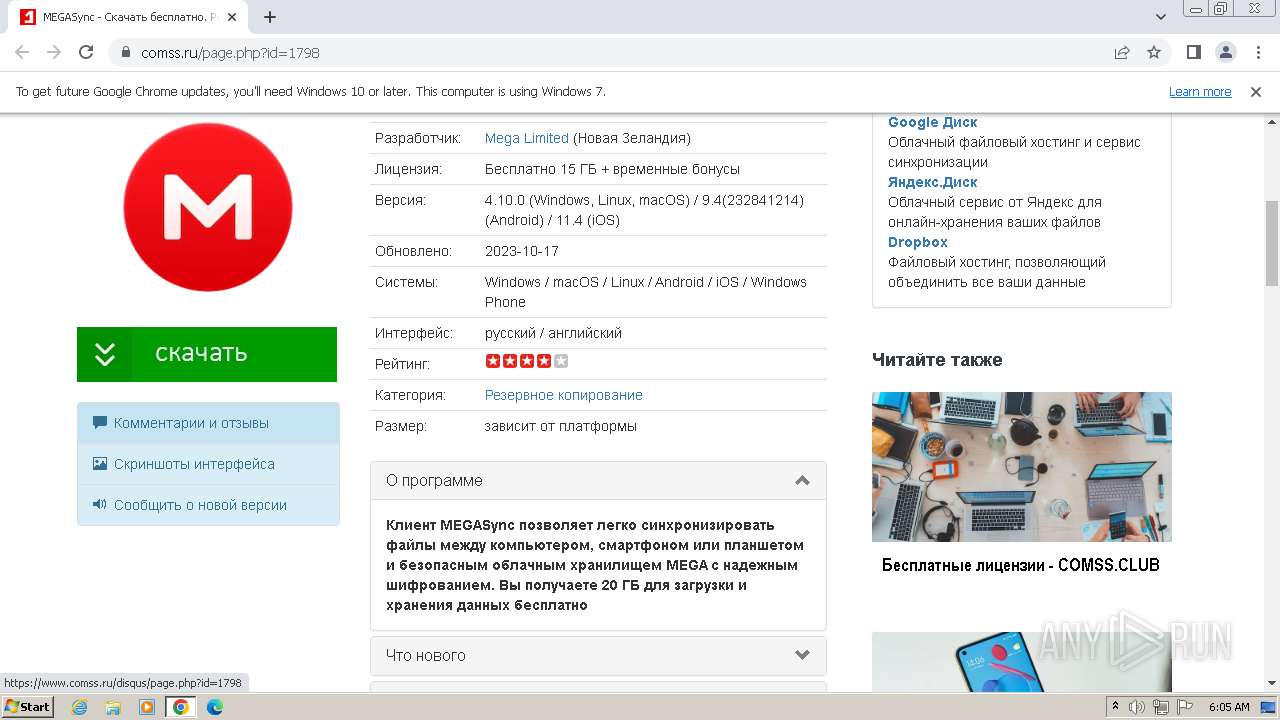Image resolution: width=1280 pixels, height=720 pixels.
Task: Reload the current page
Action: tap(86, 52)
